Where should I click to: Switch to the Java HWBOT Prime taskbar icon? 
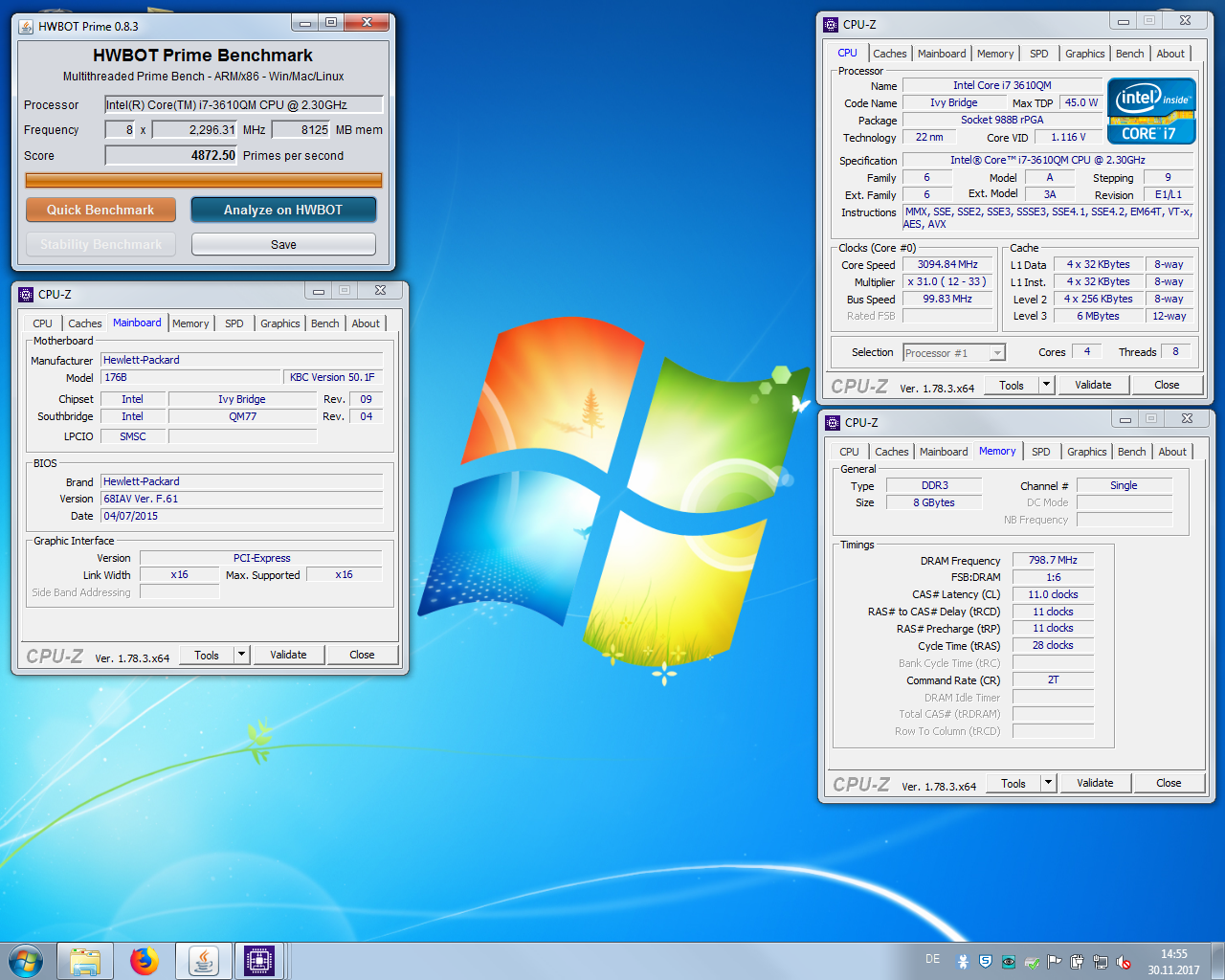[x=204, y=961]
